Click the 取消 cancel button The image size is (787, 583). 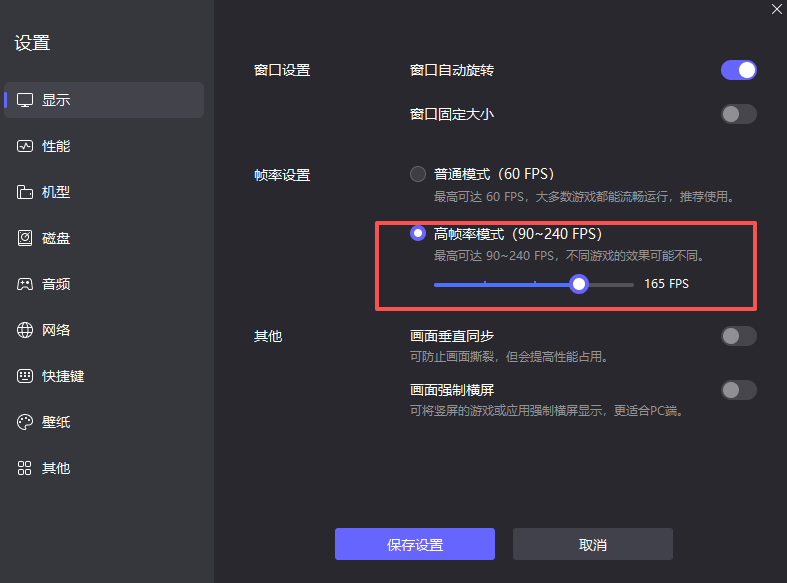593,544
